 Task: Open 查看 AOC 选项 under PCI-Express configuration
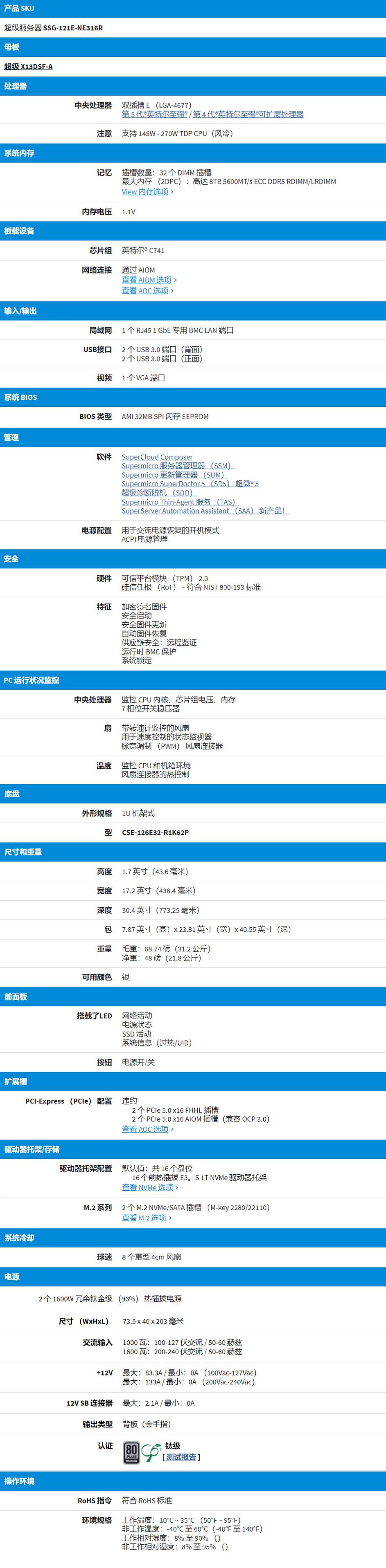[x=148, y=1128]
